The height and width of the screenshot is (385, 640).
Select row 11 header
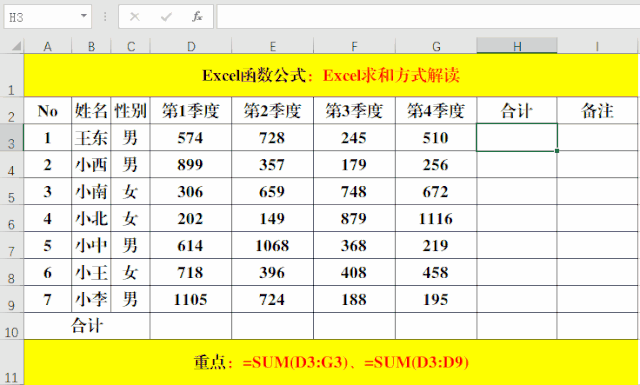pyautogui.click(x=11, y=362)
